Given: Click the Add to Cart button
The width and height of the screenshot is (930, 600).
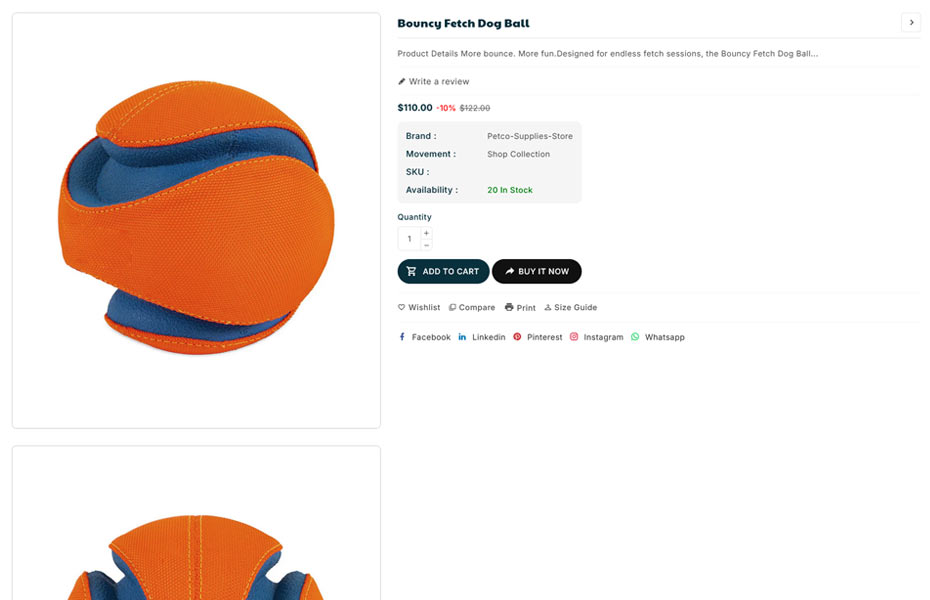Looking at the screenshot, I should click(x=443, y=271).
